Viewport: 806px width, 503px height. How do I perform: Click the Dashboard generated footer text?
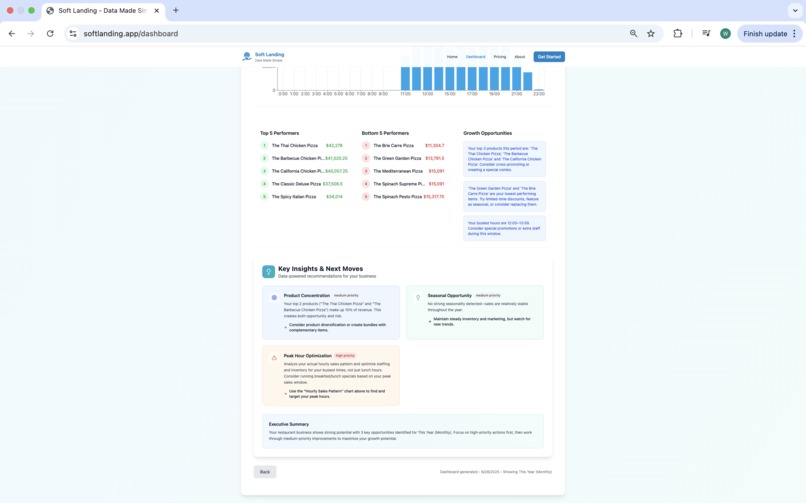(x=496, y=472)
